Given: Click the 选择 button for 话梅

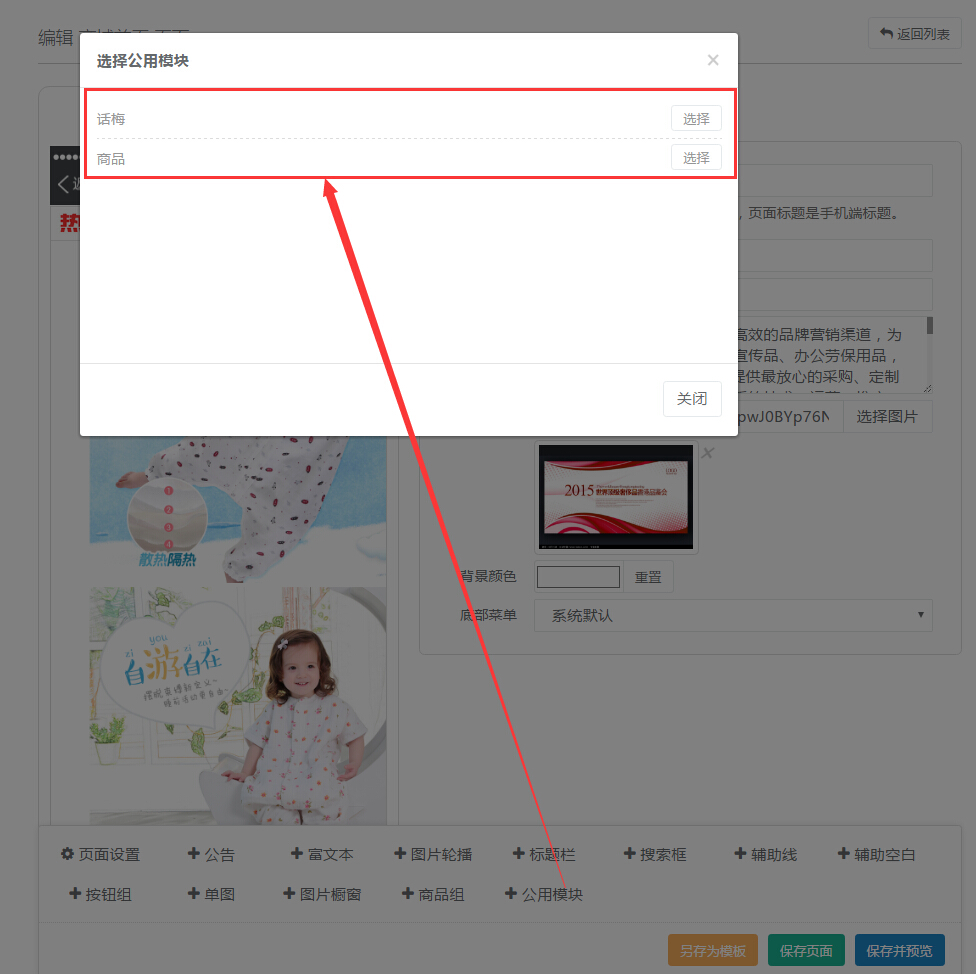Looking at the screenshot, I should [695, 119].
